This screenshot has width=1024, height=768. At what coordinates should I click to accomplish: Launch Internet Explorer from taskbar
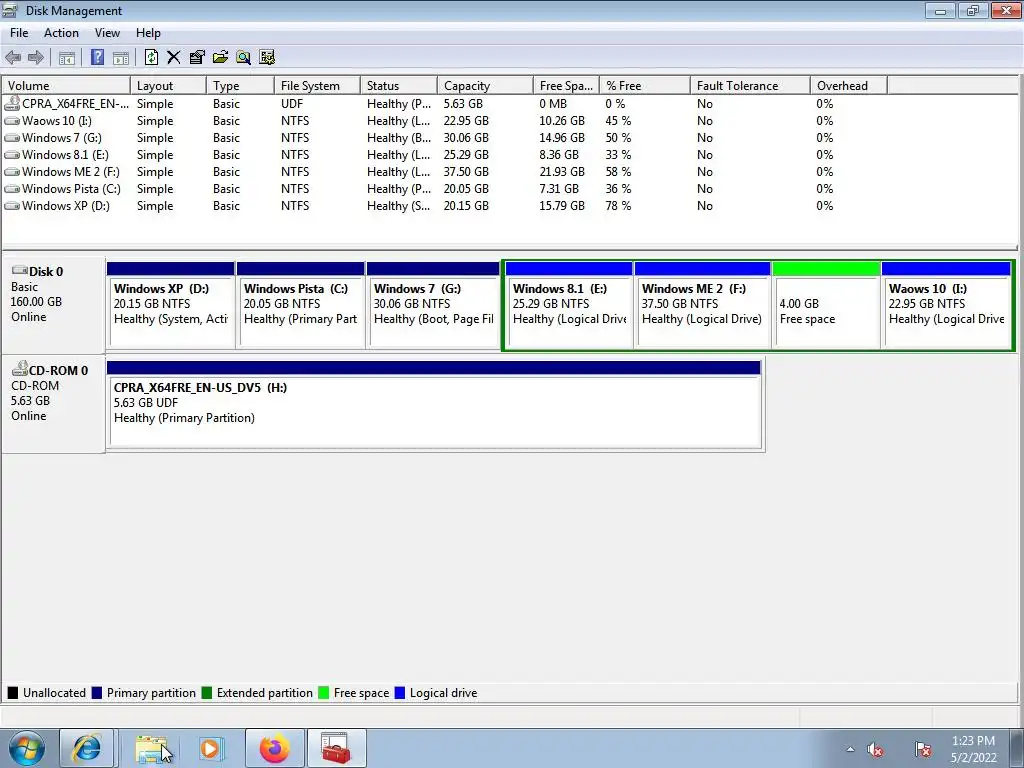pos(87,748)
